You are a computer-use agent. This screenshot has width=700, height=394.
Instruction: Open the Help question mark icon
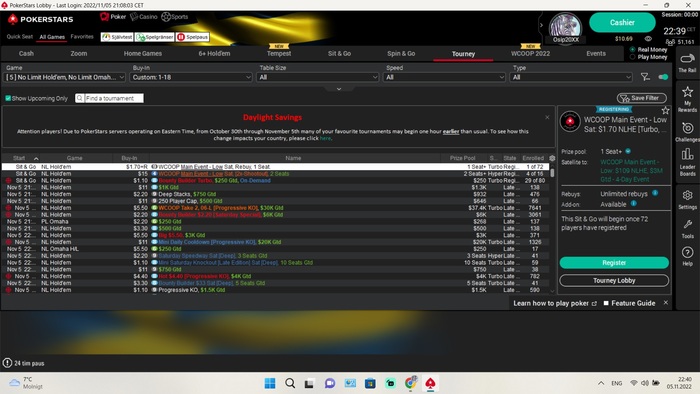[x=687, y=256]
